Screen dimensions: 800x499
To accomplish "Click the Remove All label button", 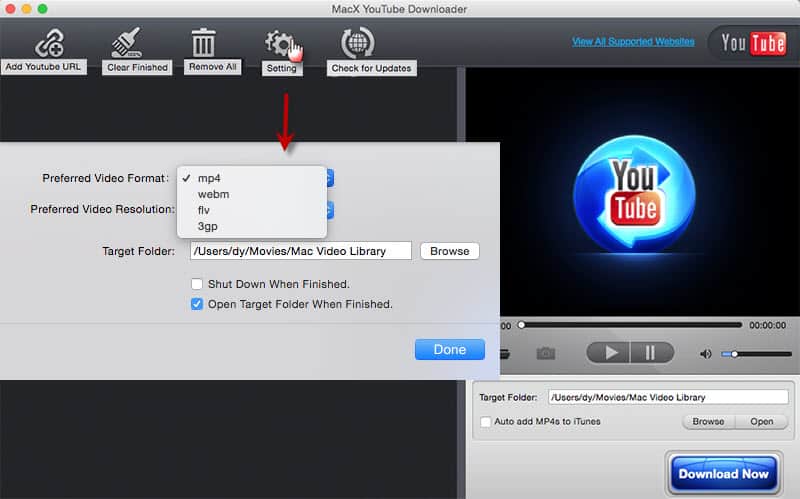I will tap(213, 67).
